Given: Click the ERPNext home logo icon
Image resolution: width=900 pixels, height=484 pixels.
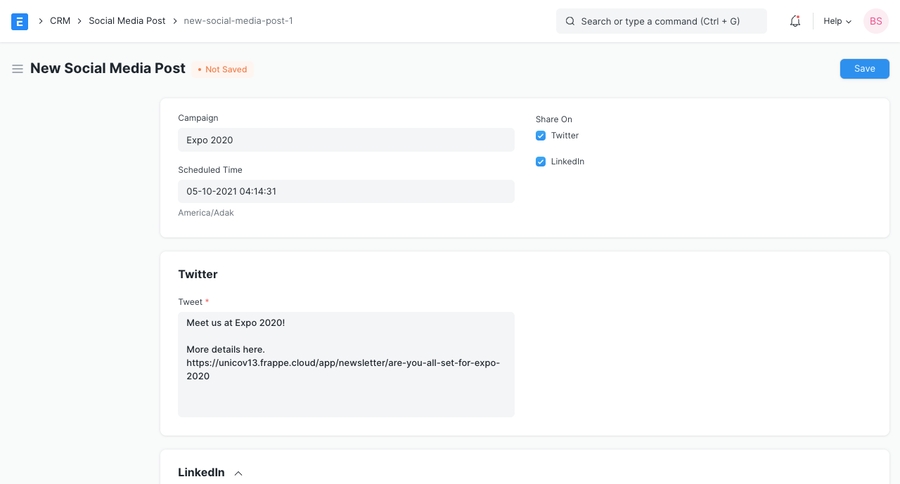Looking at the screenshot, I should tap(19, 21).
